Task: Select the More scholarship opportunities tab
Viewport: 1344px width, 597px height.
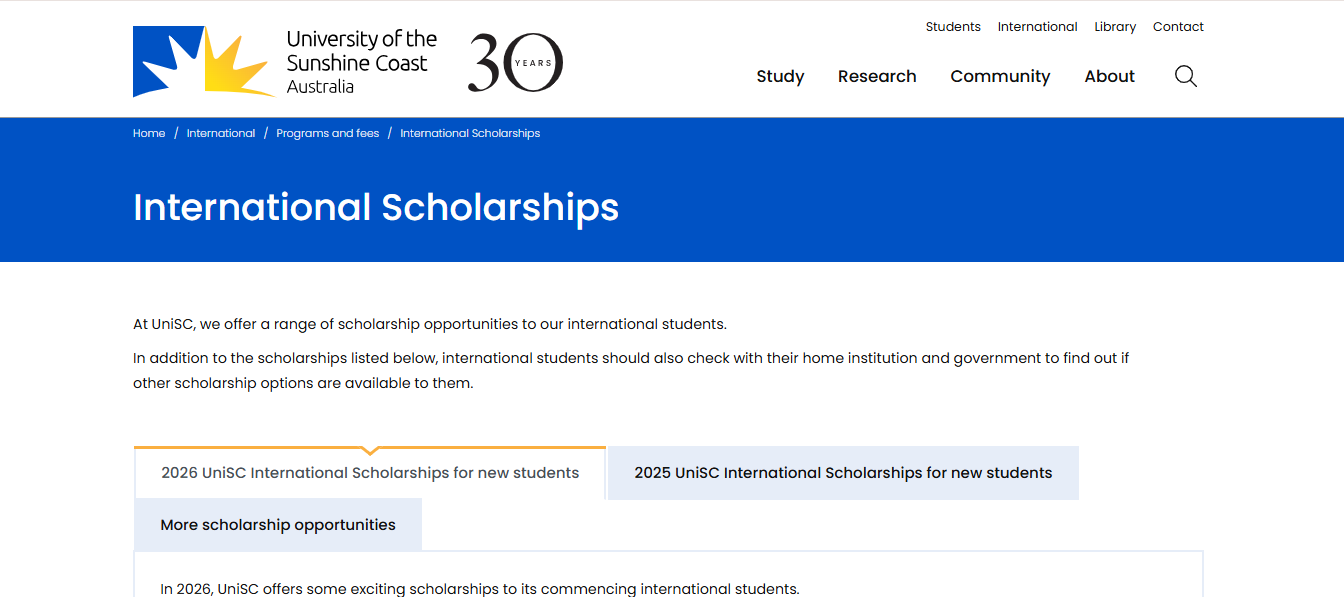Action: (278, 524)
